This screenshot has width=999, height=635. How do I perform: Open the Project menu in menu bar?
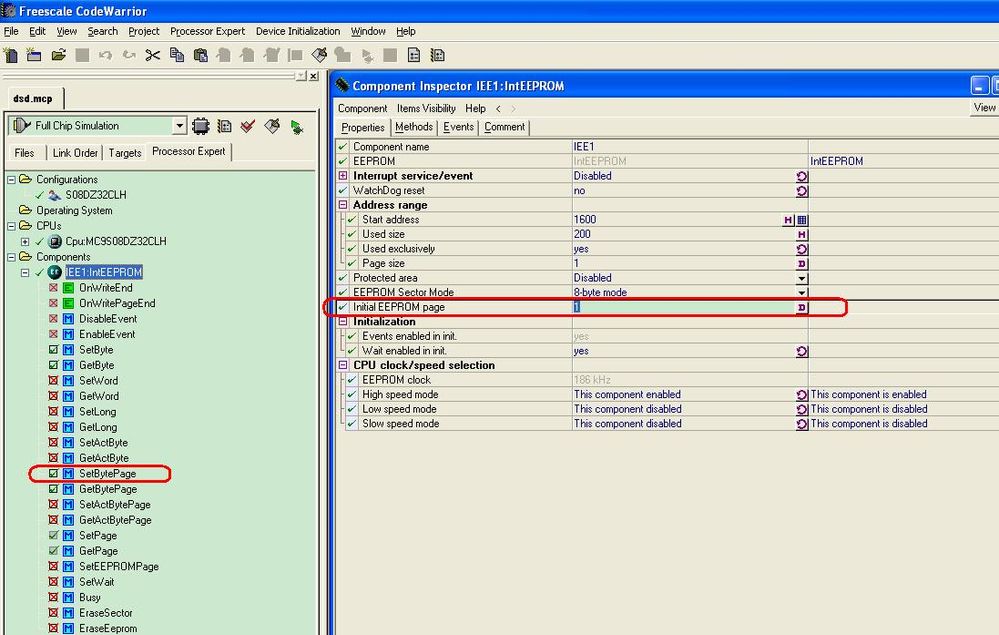(143, 31)
